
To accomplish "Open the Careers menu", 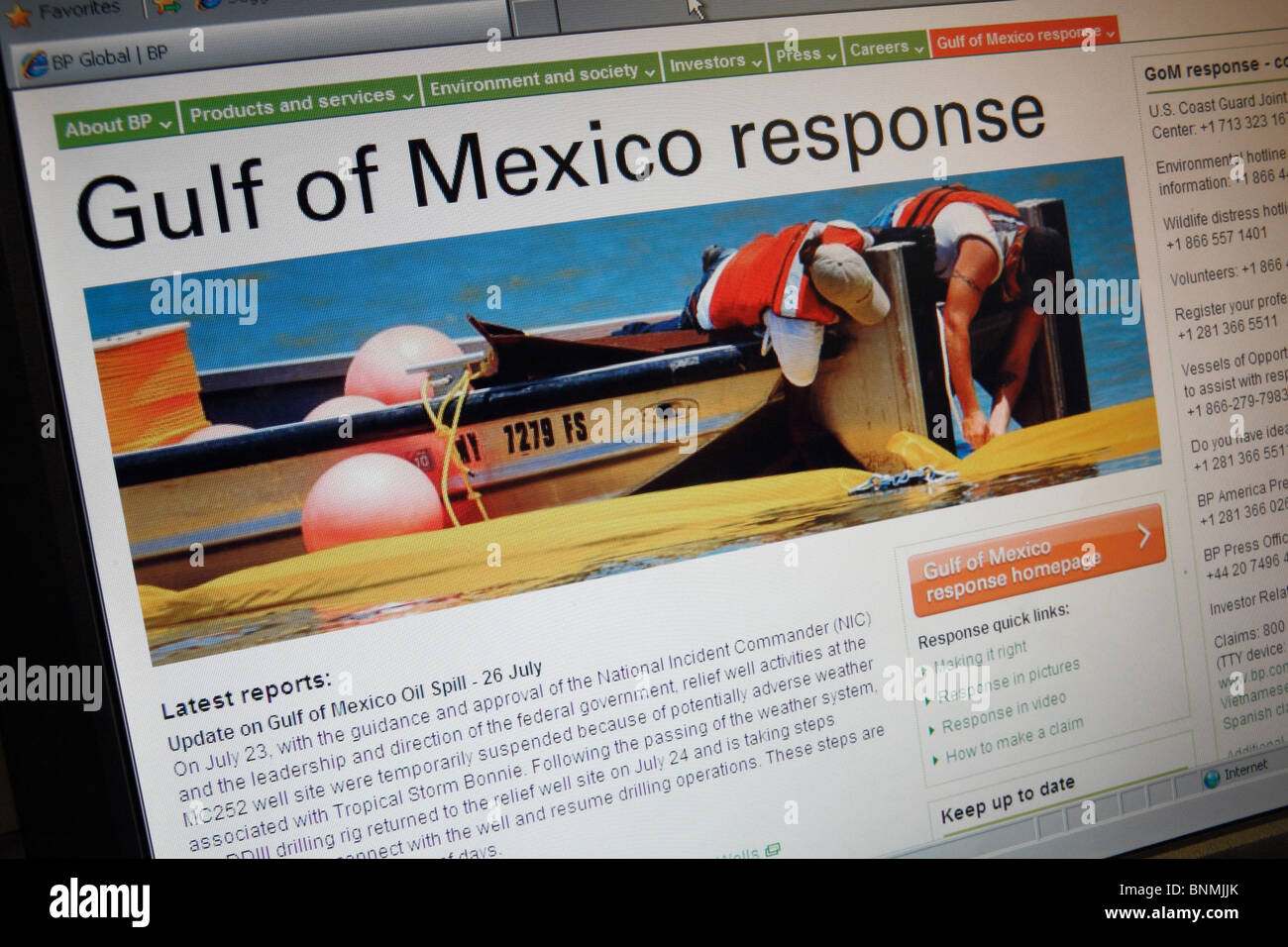I will (x=887, y=48).
